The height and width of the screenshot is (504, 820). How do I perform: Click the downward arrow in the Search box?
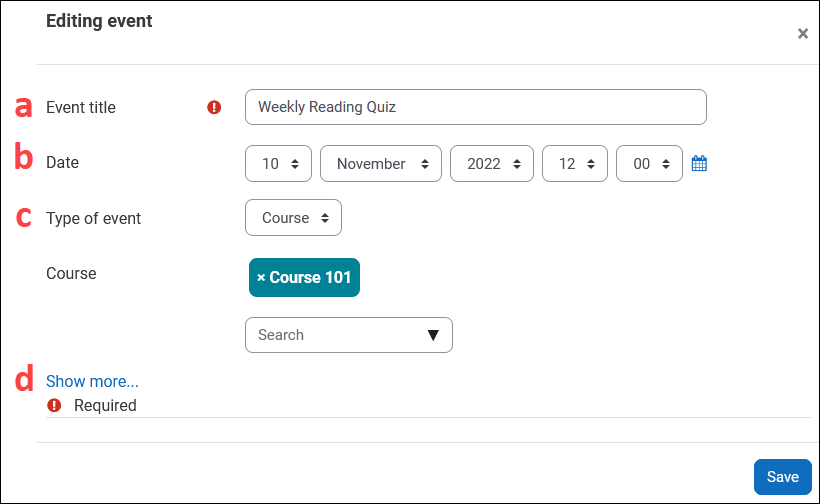tap(433, 335)
